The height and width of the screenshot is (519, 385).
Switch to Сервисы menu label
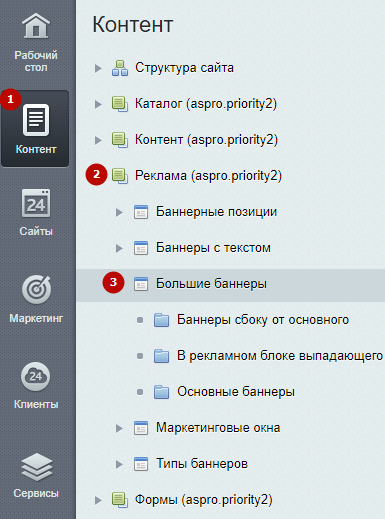click(36, 493)
